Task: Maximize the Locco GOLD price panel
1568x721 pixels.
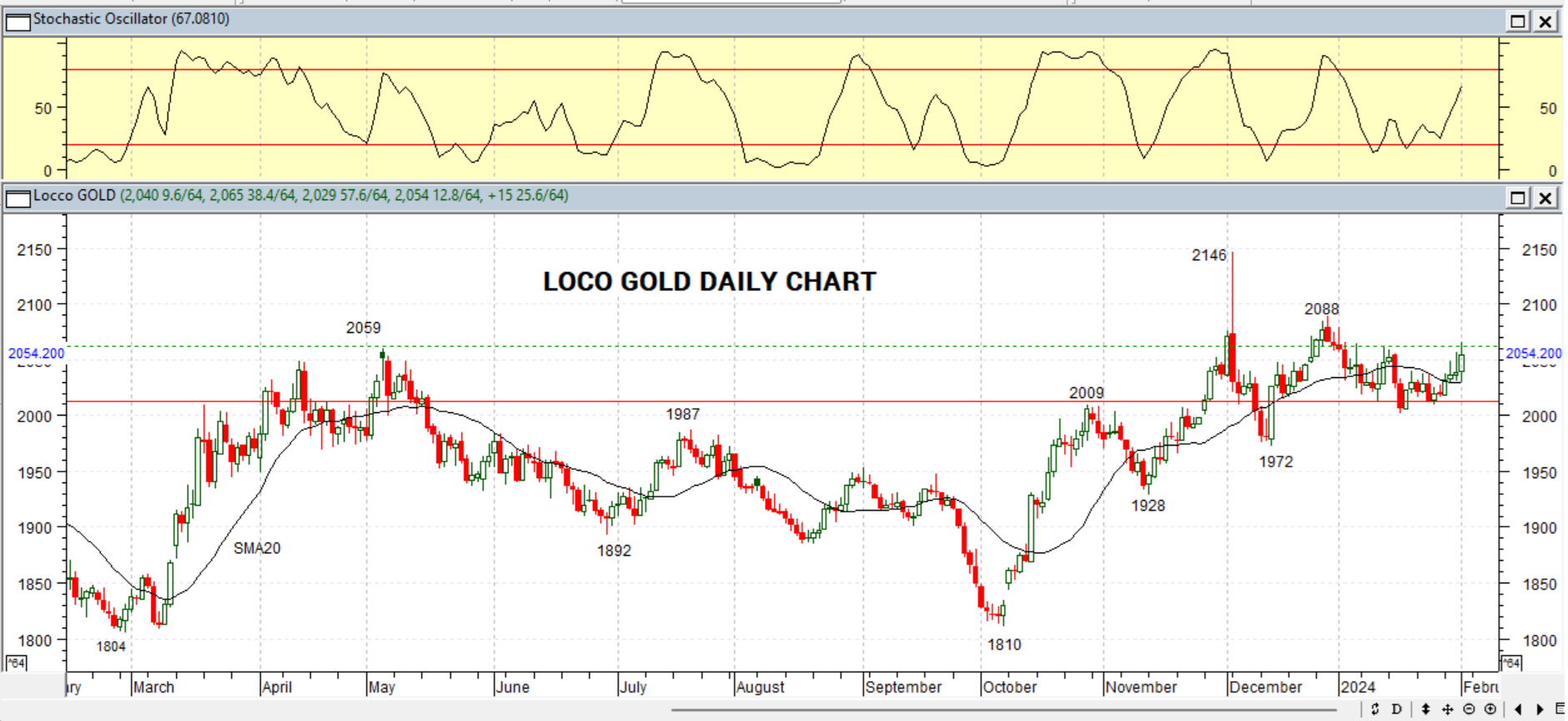Action: (1518, 198)
